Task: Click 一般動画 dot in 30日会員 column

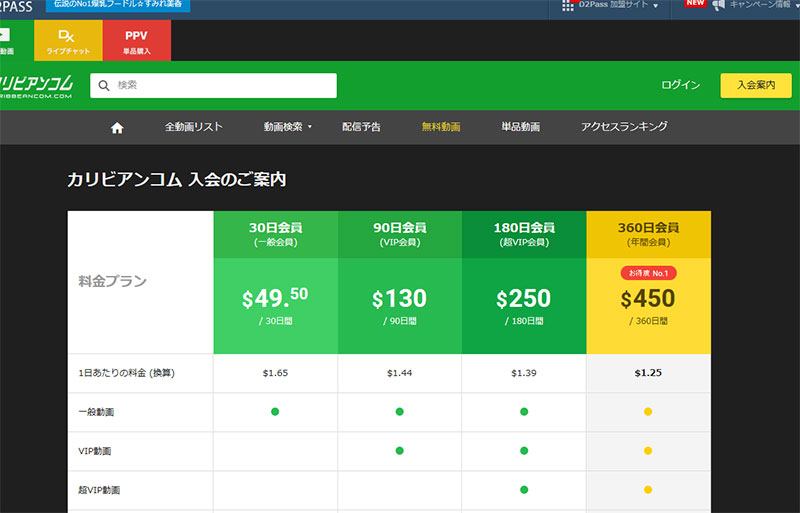Action: (x=275, y=411)
